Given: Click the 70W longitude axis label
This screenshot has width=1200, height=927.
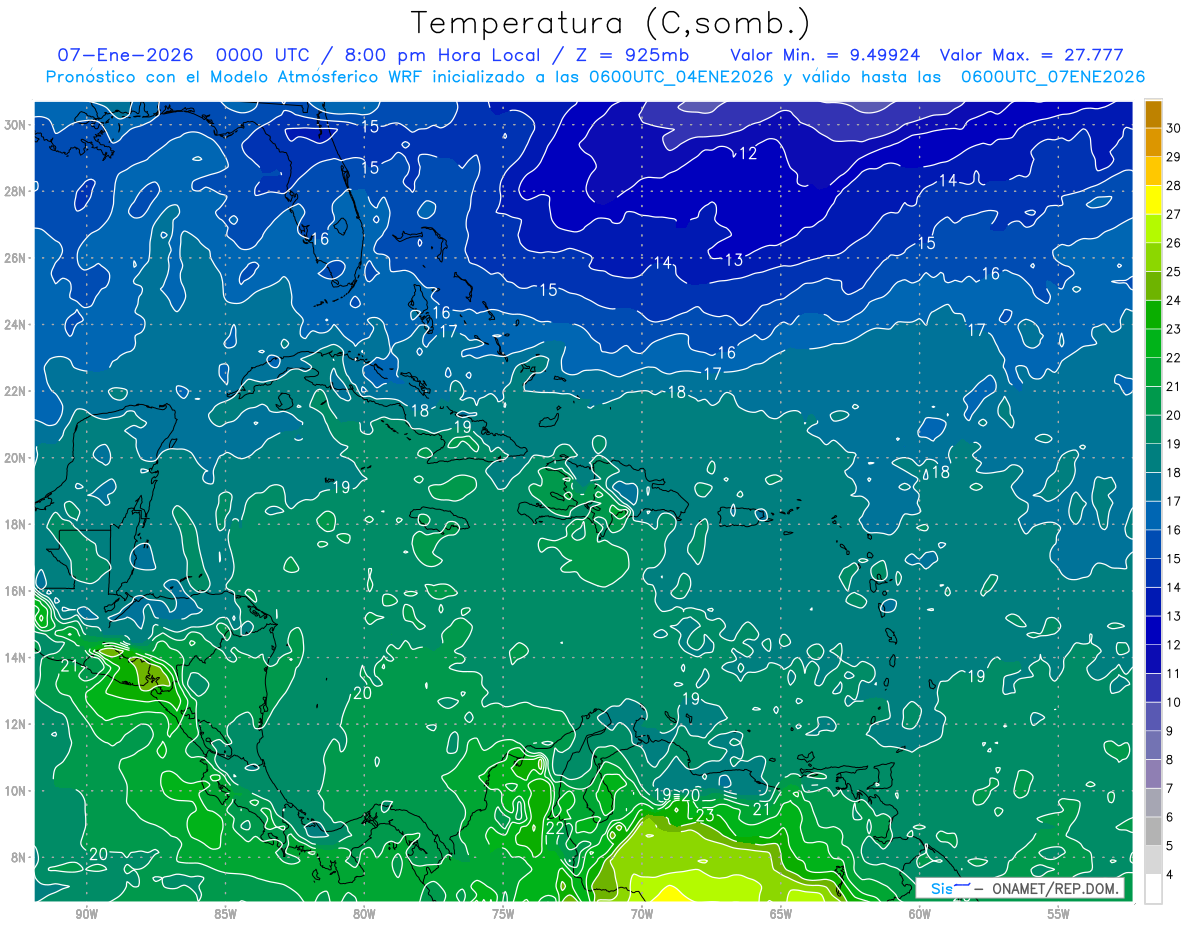Looking at the screenshot, I should pyautogui.click(x=642, y=915).
